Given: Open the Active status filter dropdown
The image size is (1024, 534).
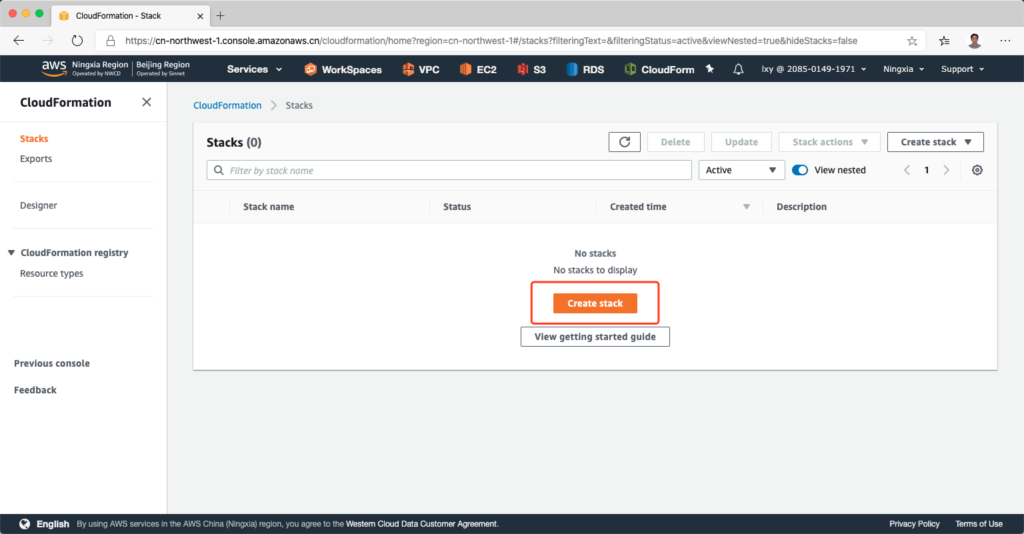Looking at the screenshot, I should (741, 170).
